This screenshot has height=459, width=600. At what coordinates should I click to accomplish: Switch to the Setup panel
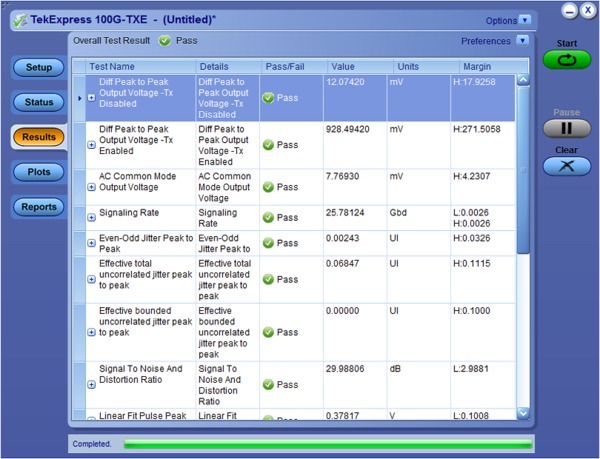pyautogui.click(x=38, y=68)
